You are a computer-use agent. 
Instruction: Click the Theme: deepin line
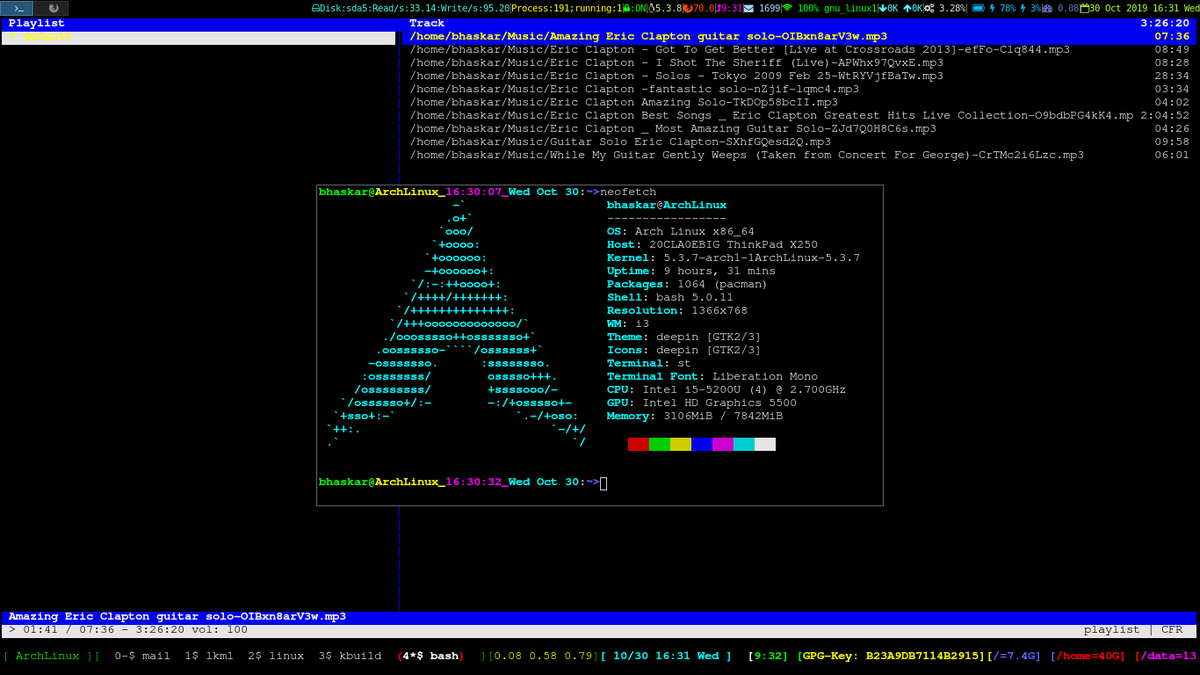(x=684, y=337)
